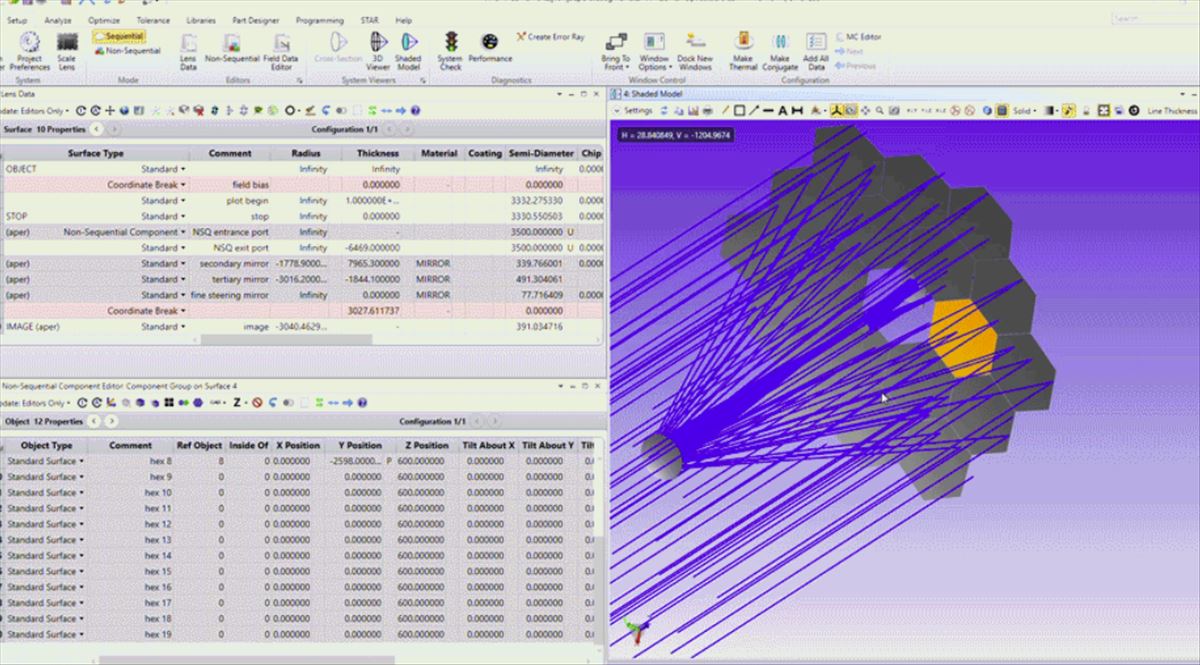Viewport: 1200px width, 665px height.
Task: Go to previous object in Object 12 Properties
Action: click(92, 422)
